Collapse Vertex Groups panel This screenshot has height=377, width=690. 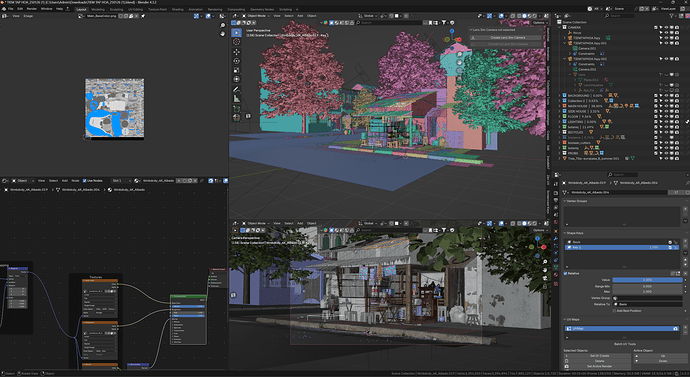point(565,201)
